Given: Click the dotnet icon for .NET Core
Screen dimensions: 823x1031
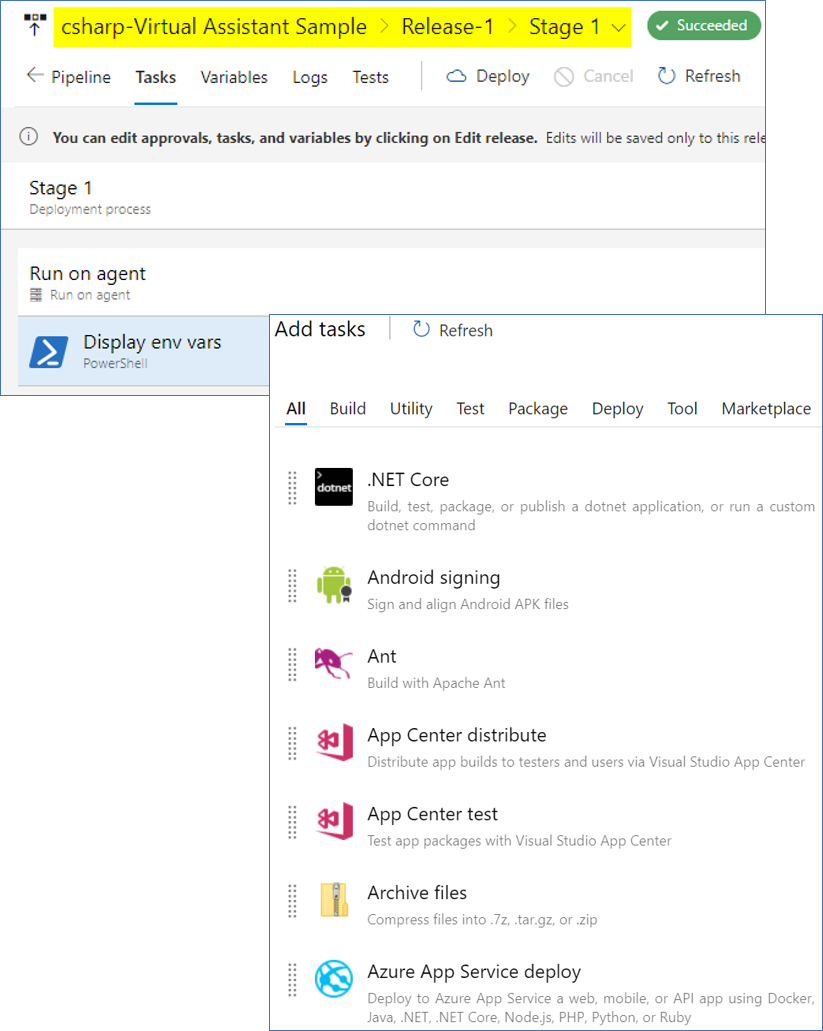Looking at the screenshot, I should point(334,487).
